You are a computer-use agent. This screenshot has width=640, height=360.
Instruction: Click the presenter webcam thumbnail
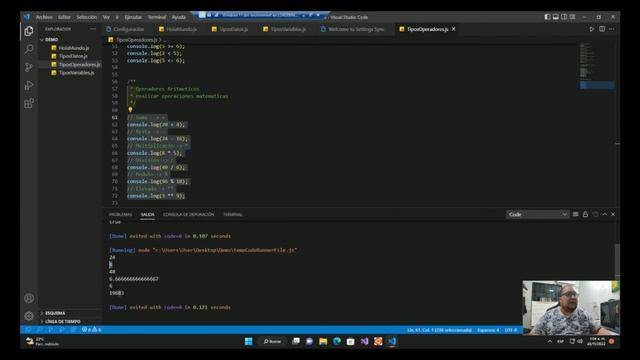pos(571,308)
